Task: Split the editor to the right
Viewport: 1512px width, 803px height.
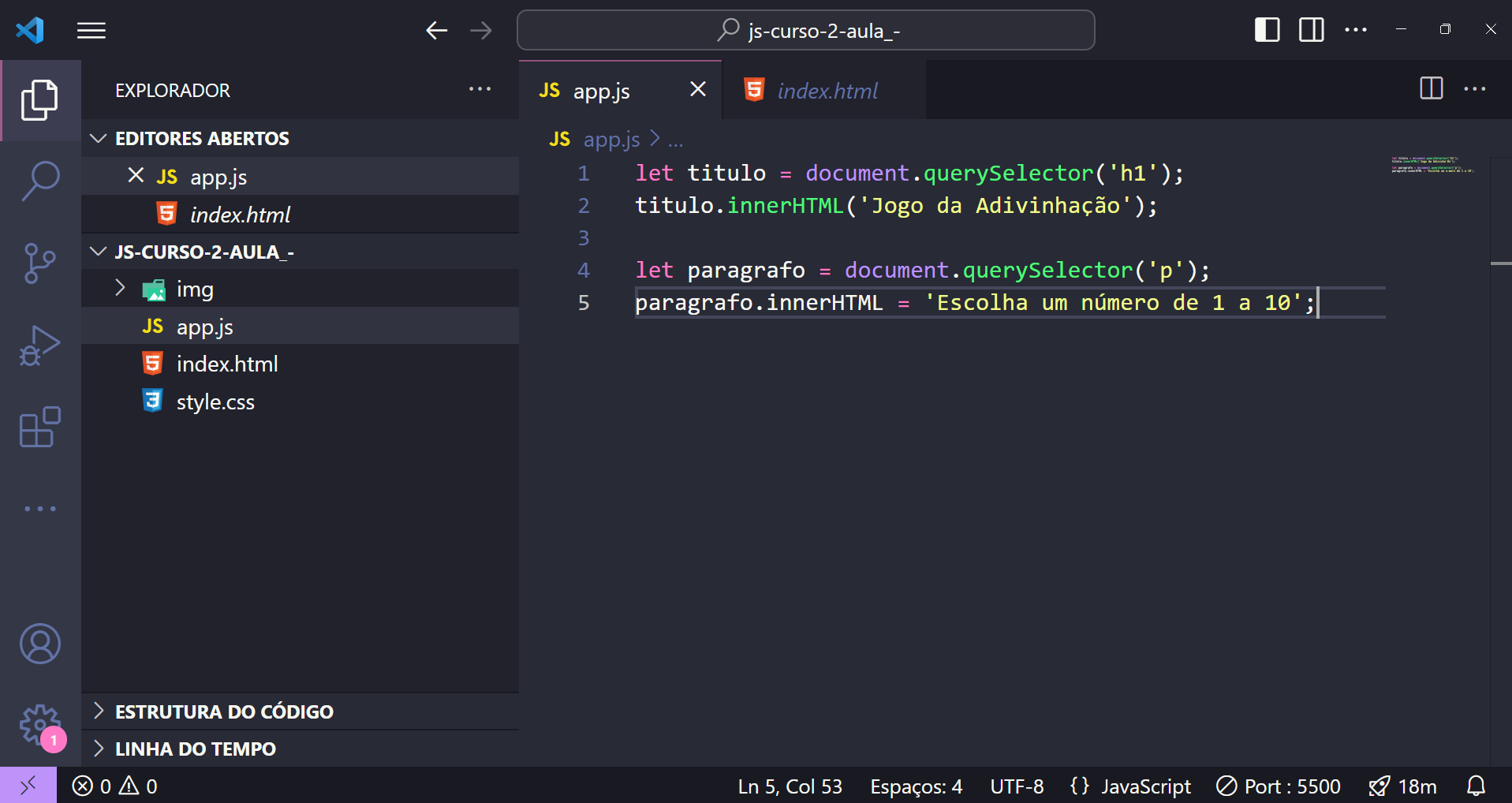Action: point(1431,88)
